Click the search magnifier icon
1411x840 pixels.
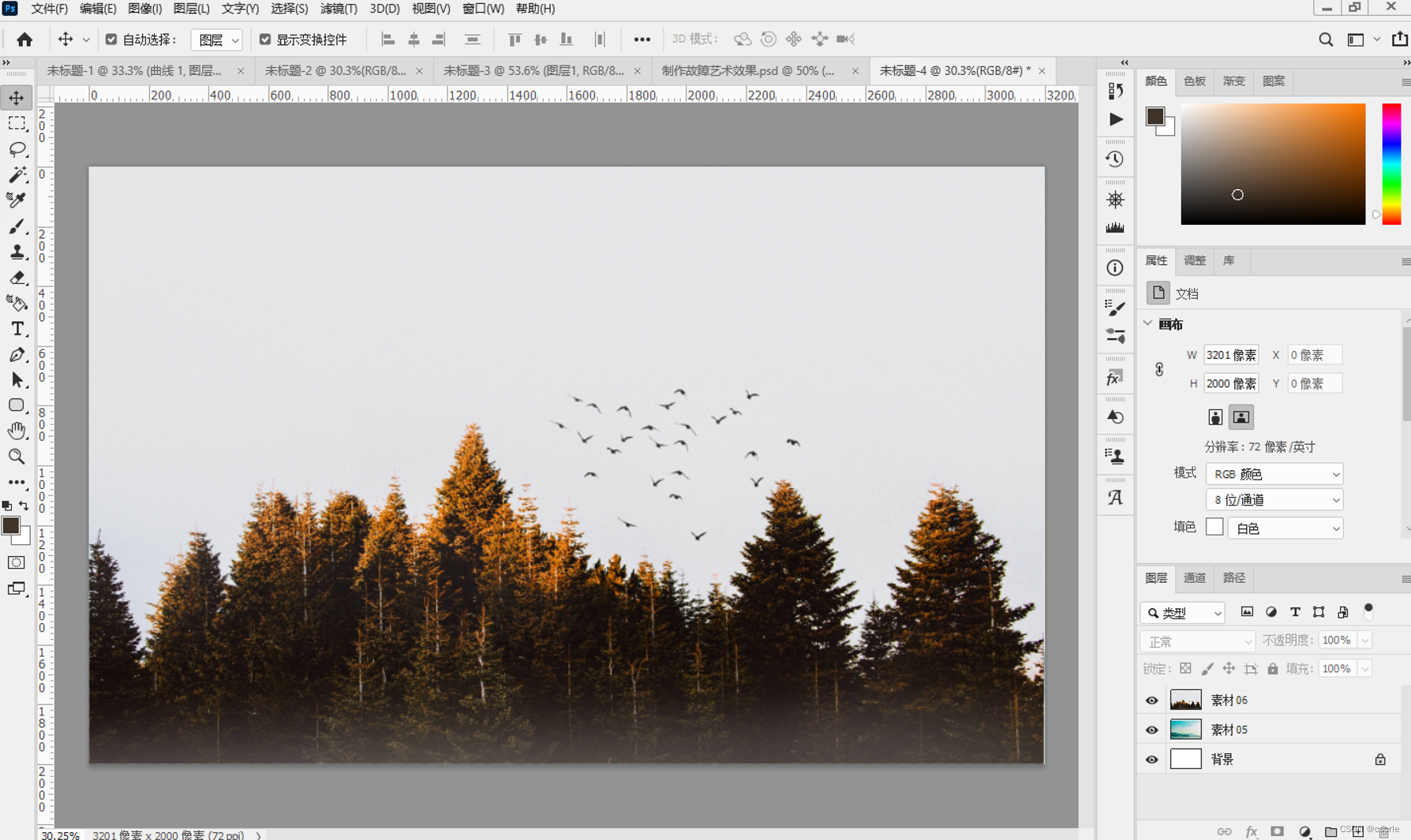tap(1326, 39)
